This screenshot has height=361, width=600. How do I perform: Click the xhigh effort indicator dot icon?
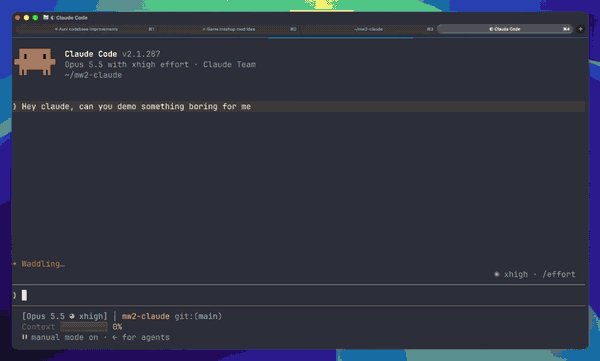(x=497, y=274)
